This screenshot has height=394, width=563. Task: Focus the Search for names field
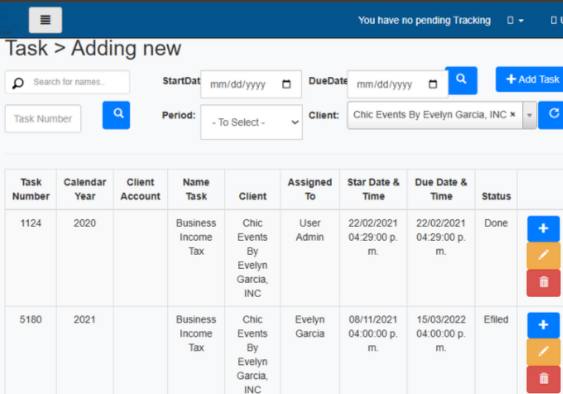[67, 82]
